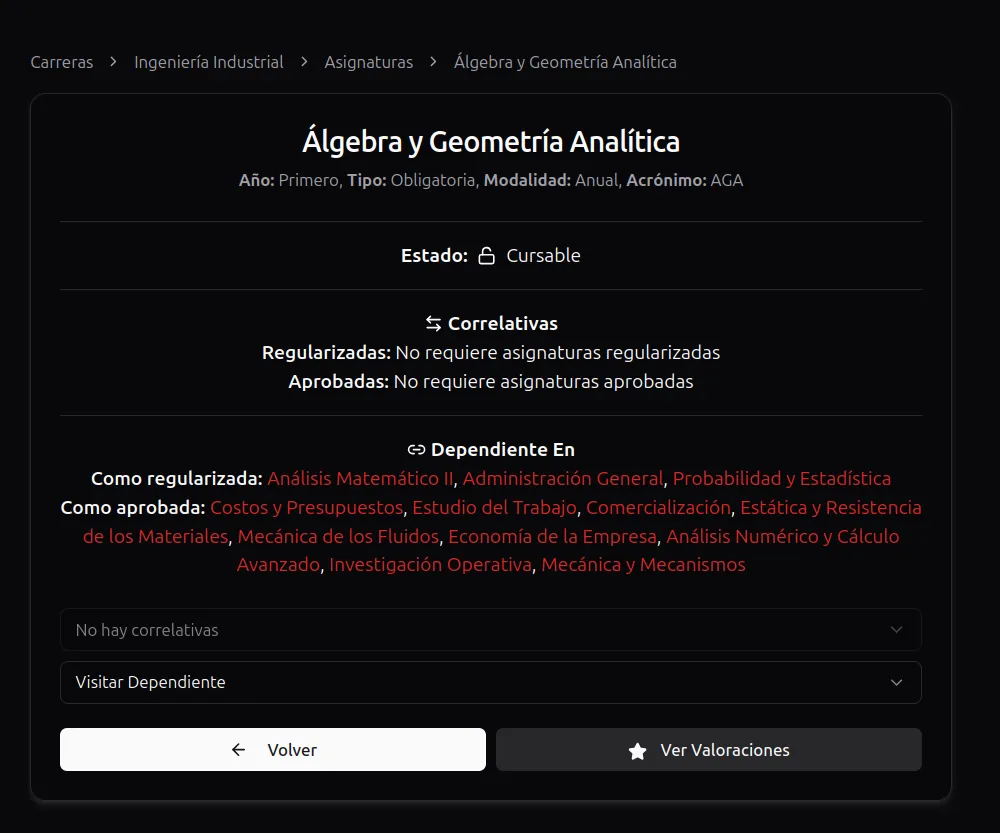Viewport: 1000px width, 833px height.
Task: Go to Carreras in the breadcrumb
Action: (62, 62)
